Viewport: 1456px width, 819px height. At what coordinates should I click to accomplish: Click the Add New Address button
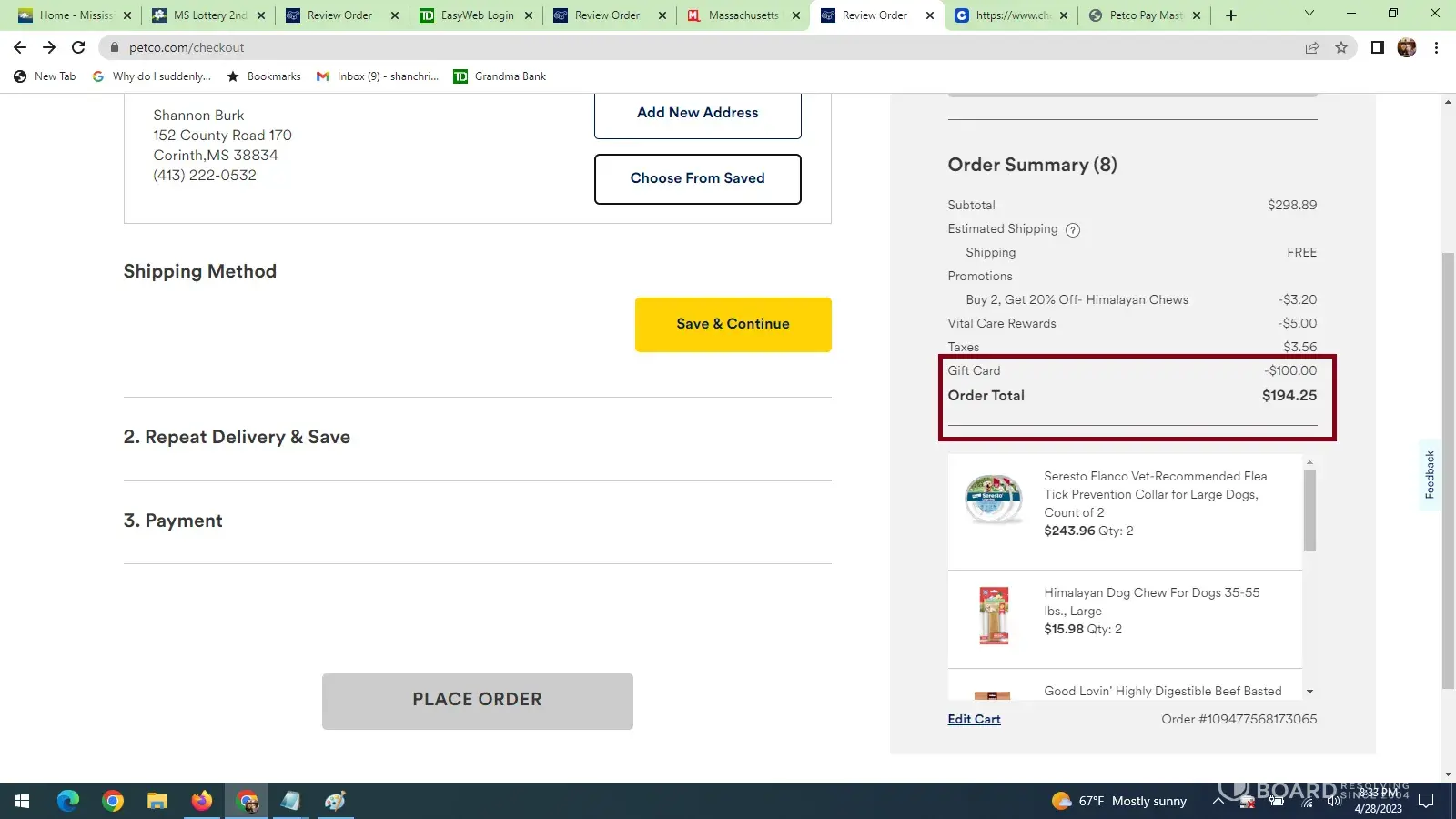pos(697,114)
